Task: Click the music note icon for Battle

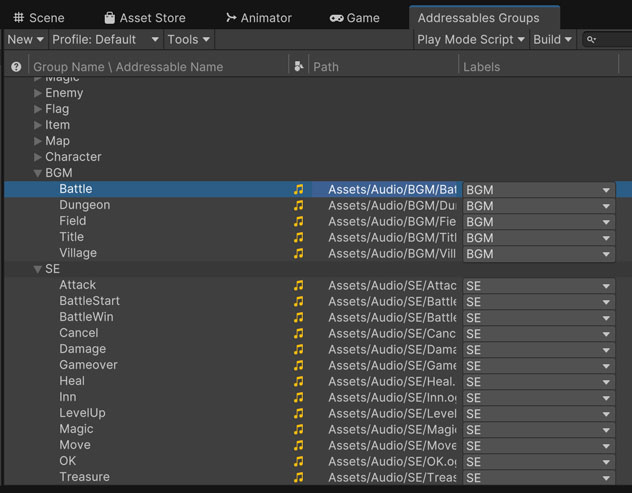Action: [x=299, y=189]
